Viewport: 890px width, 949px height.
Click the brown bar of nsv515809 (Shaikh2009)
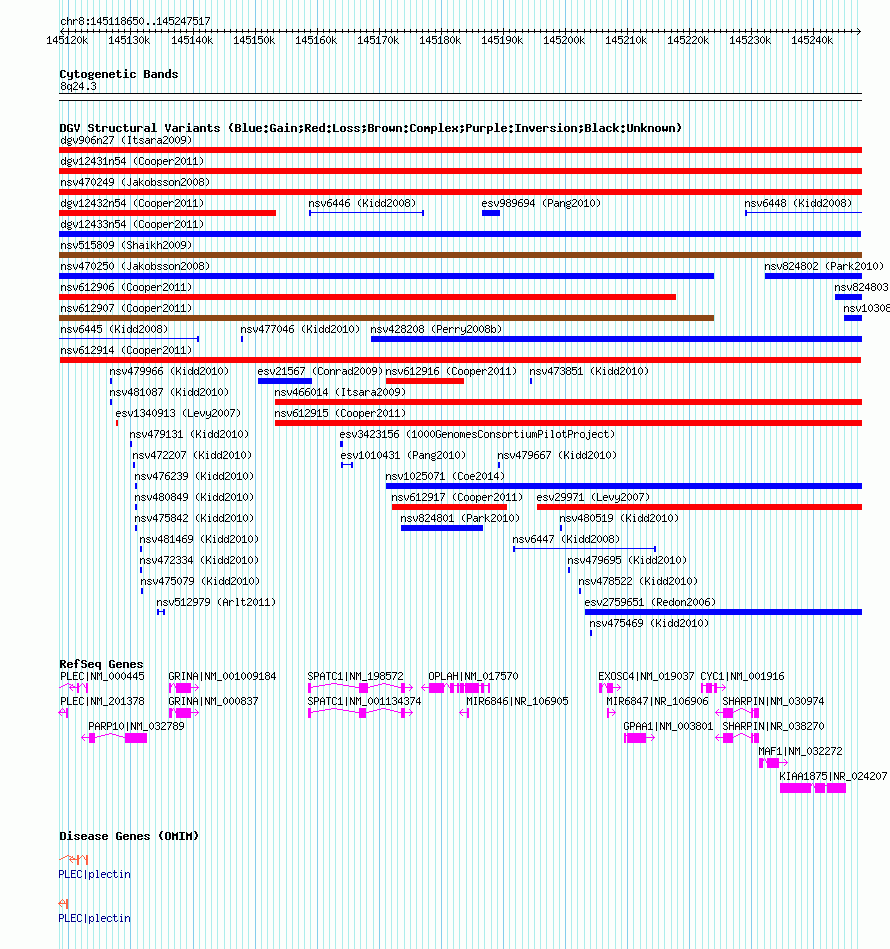click(x=460, y=255)
